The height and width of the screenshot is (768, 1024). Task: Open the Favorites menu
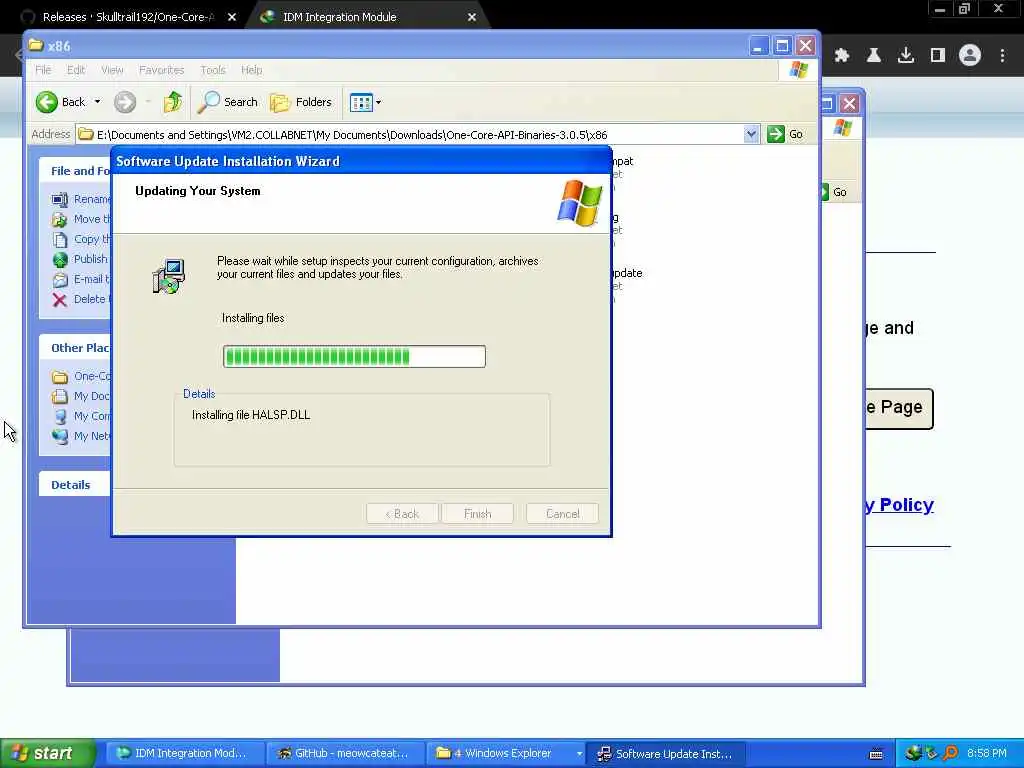click(161, 70)
